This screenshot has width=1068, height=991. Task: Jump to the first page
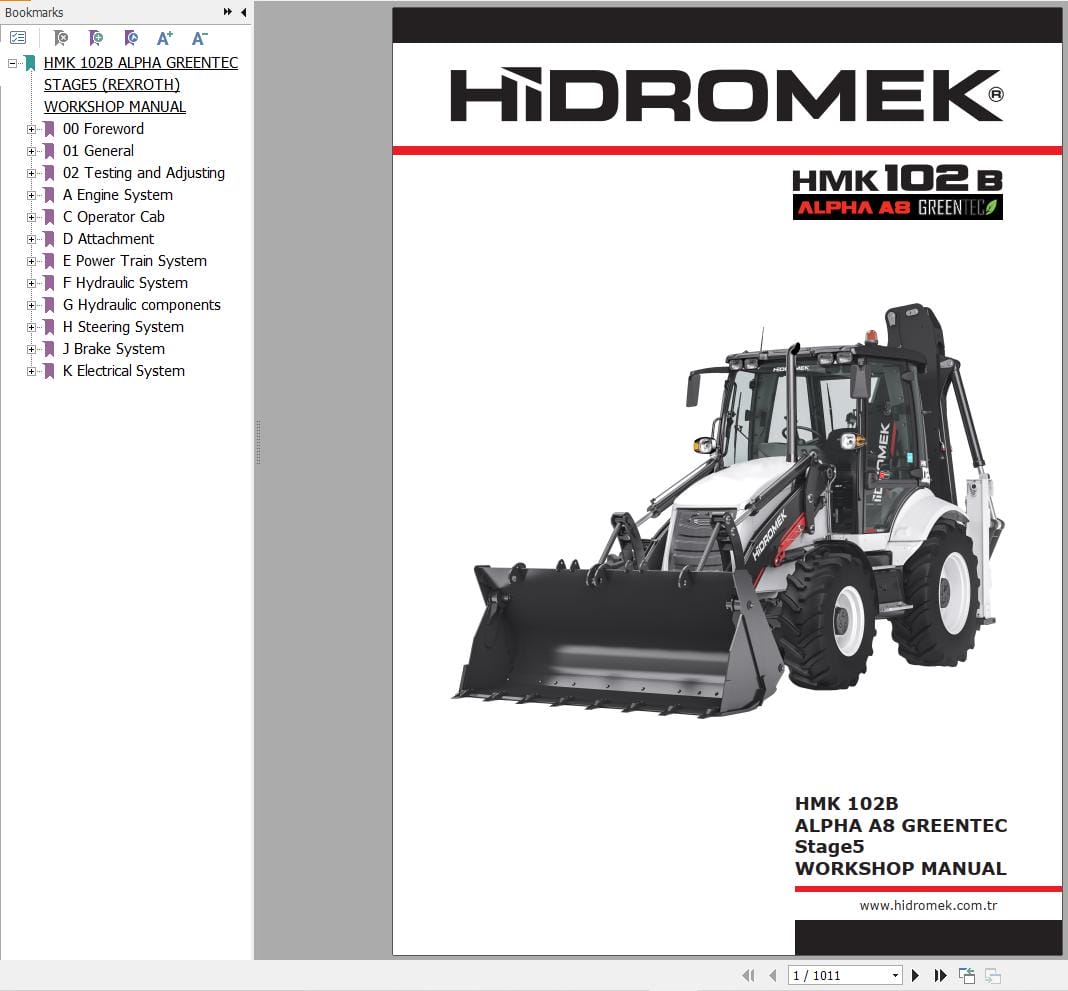coord(748,975)
